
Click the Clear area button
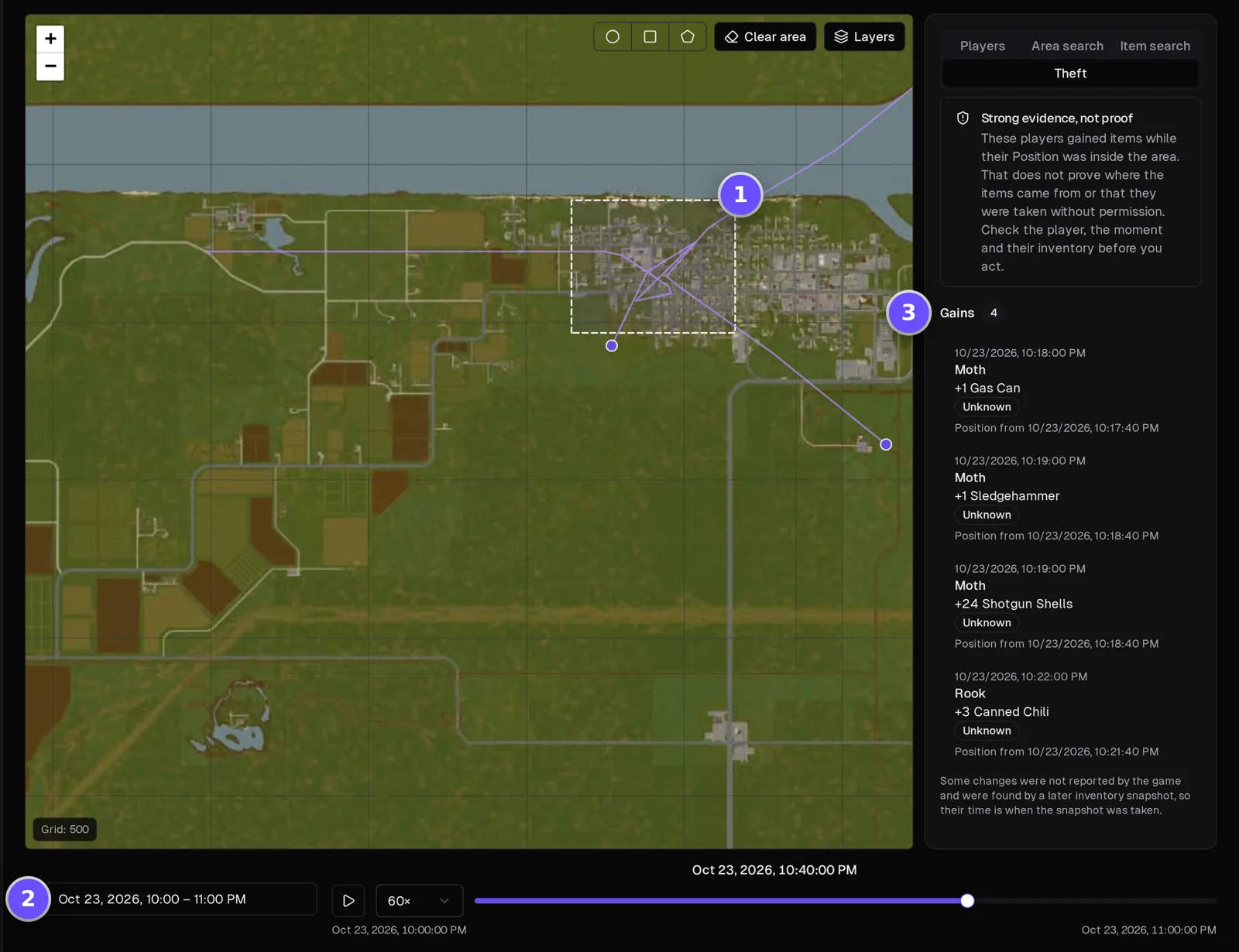click(x=765, y=36)
